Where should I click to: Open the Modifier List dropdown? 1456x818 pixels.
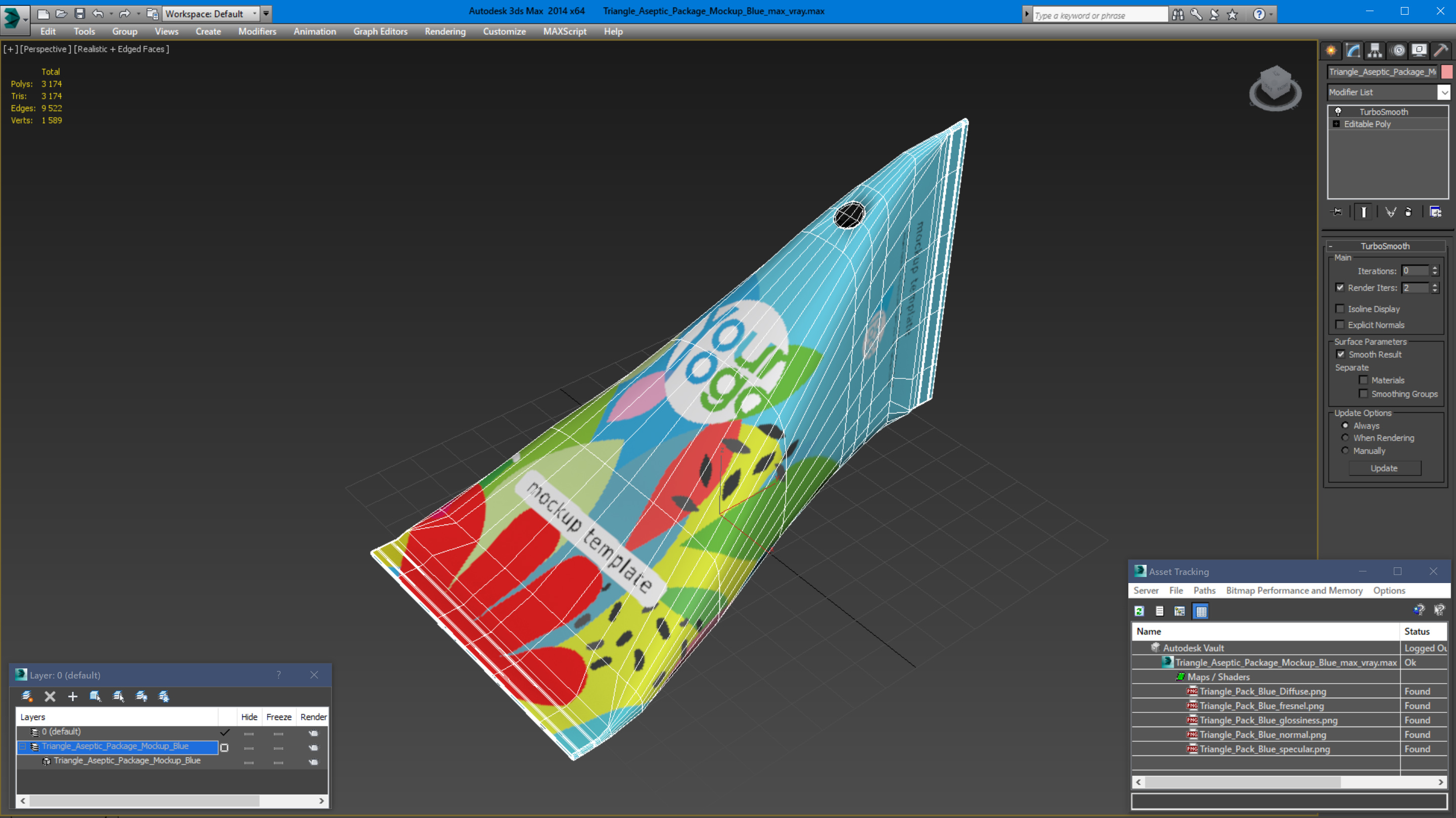tap(1444, 92)
